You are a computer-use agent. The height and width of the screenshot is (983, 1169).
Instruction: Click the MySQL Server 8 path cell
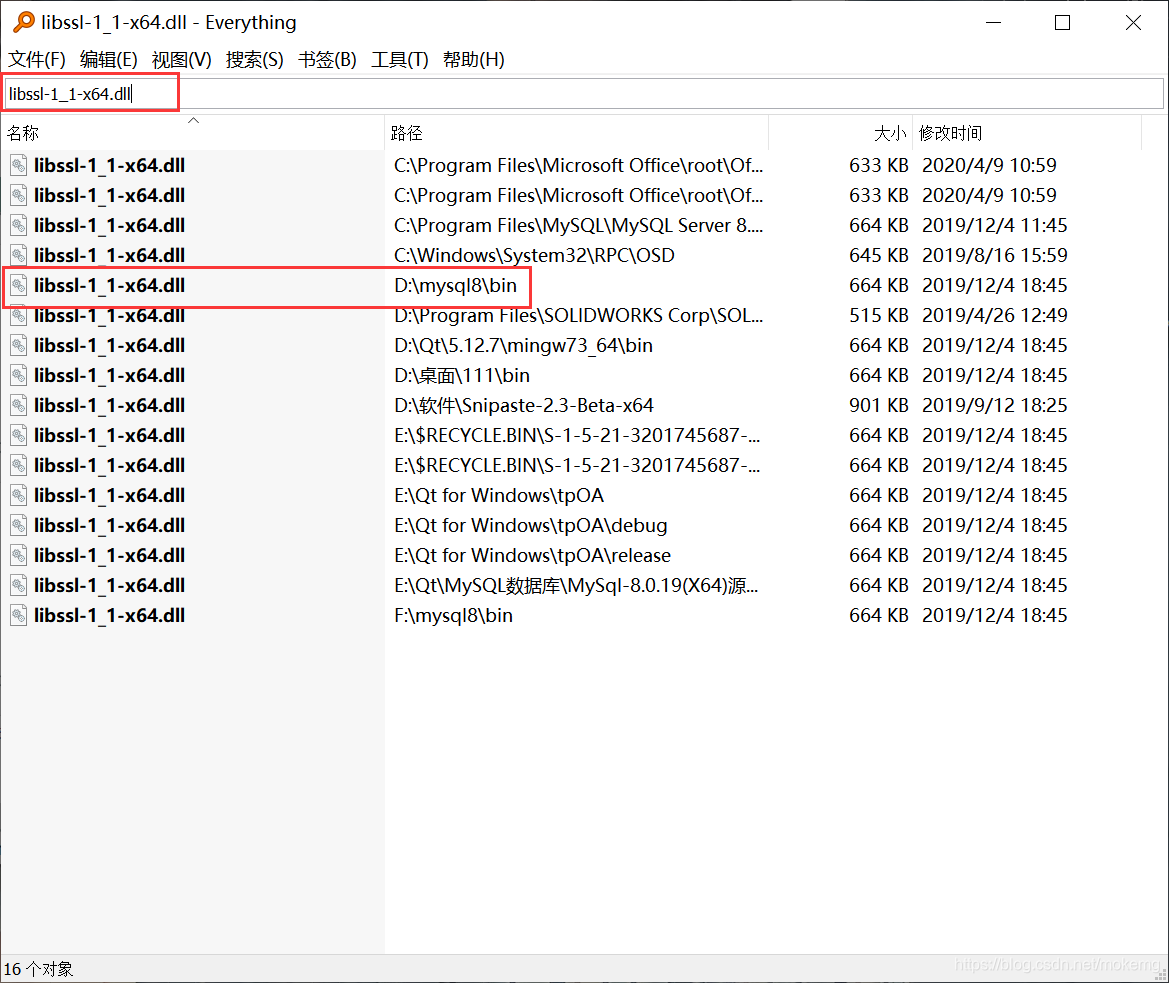pos(578,225)
